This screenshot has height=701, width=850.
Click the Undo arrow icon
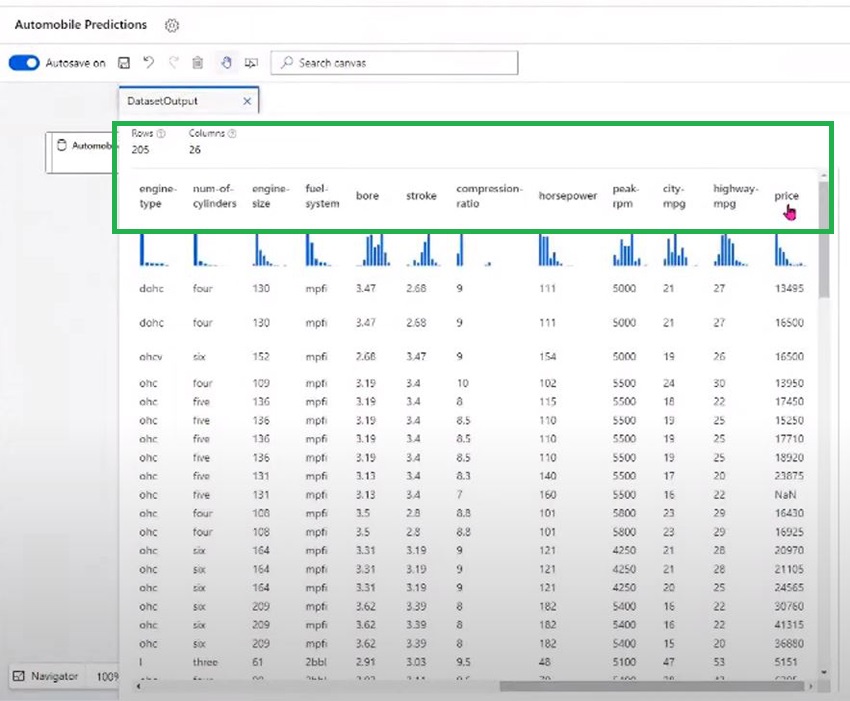[149, 63]
